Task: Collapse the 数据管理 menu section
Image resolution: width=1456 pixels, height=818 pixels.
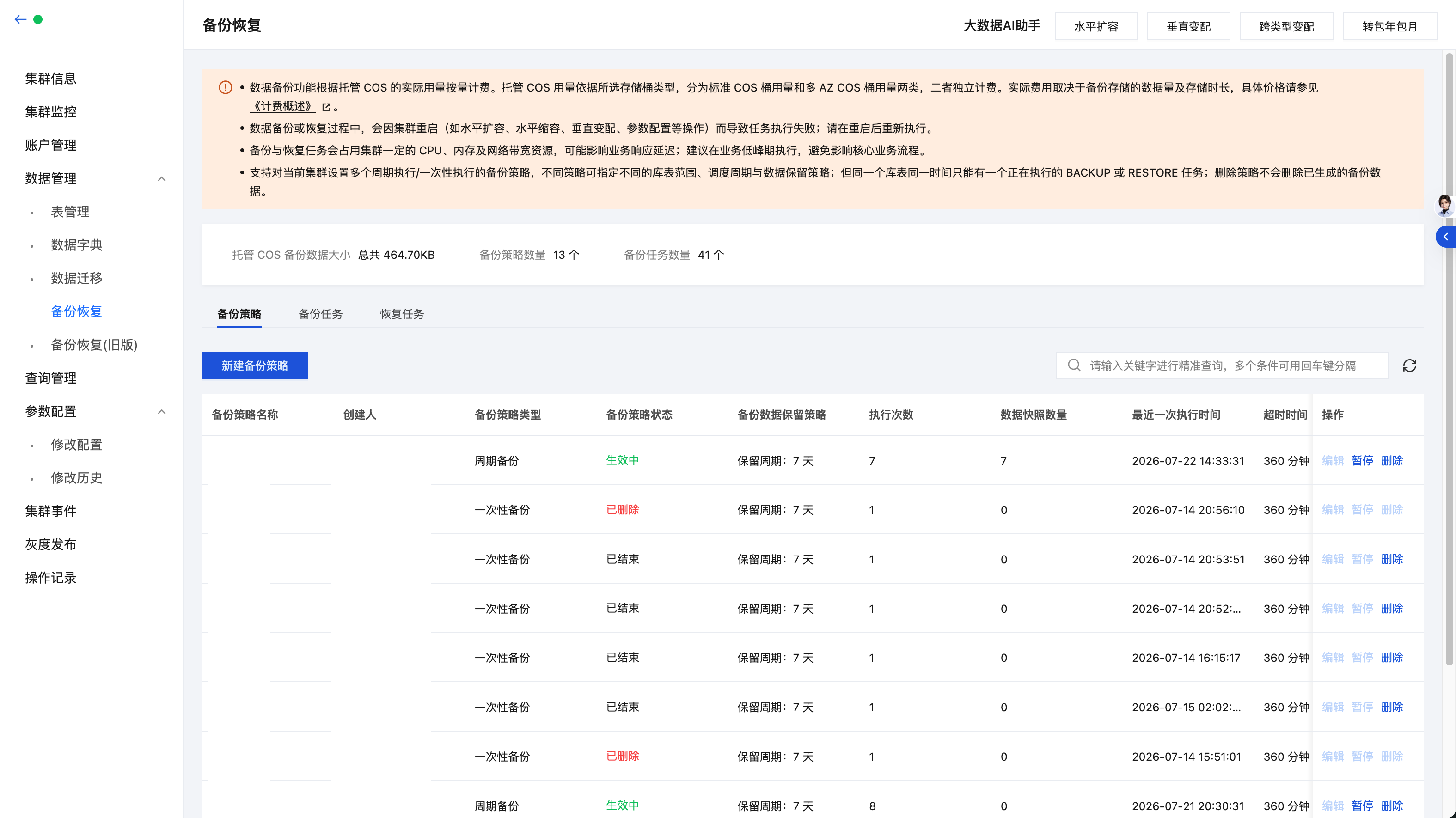Action: [162, 179]
